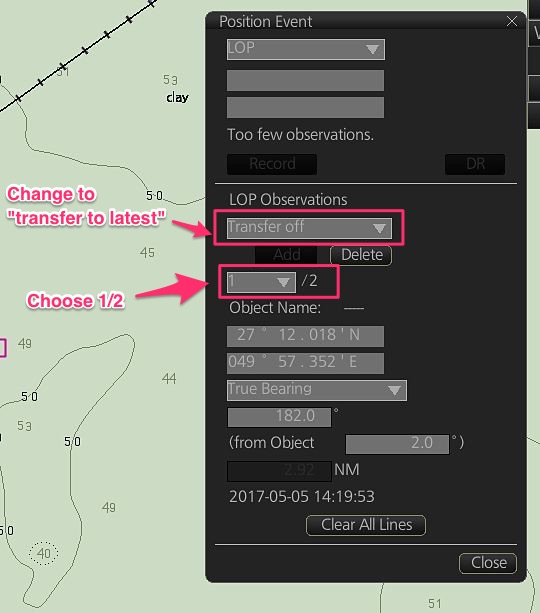This screenshot has width=540, height=613.
Task: Click the Record button
Action: click(x=272, y=164)
